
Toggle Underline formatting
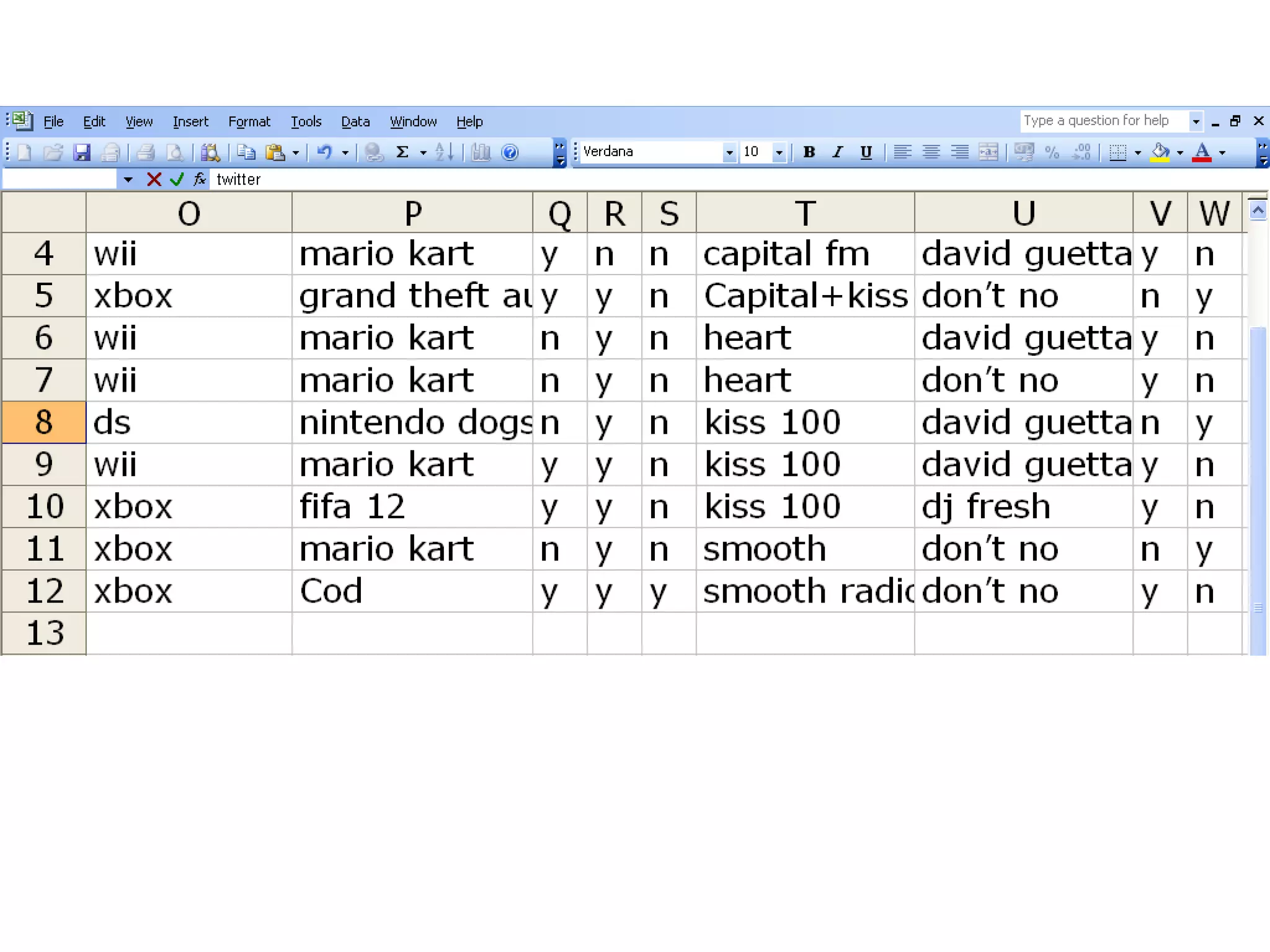(866, 152)
